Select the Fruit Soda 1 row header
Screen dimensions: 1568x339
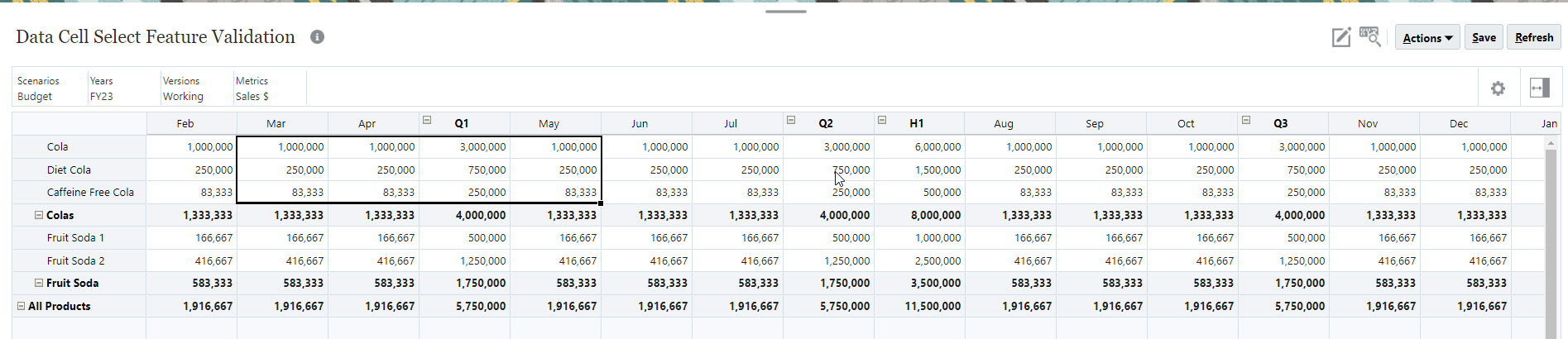pyautogui.click(x=79, y=237)
